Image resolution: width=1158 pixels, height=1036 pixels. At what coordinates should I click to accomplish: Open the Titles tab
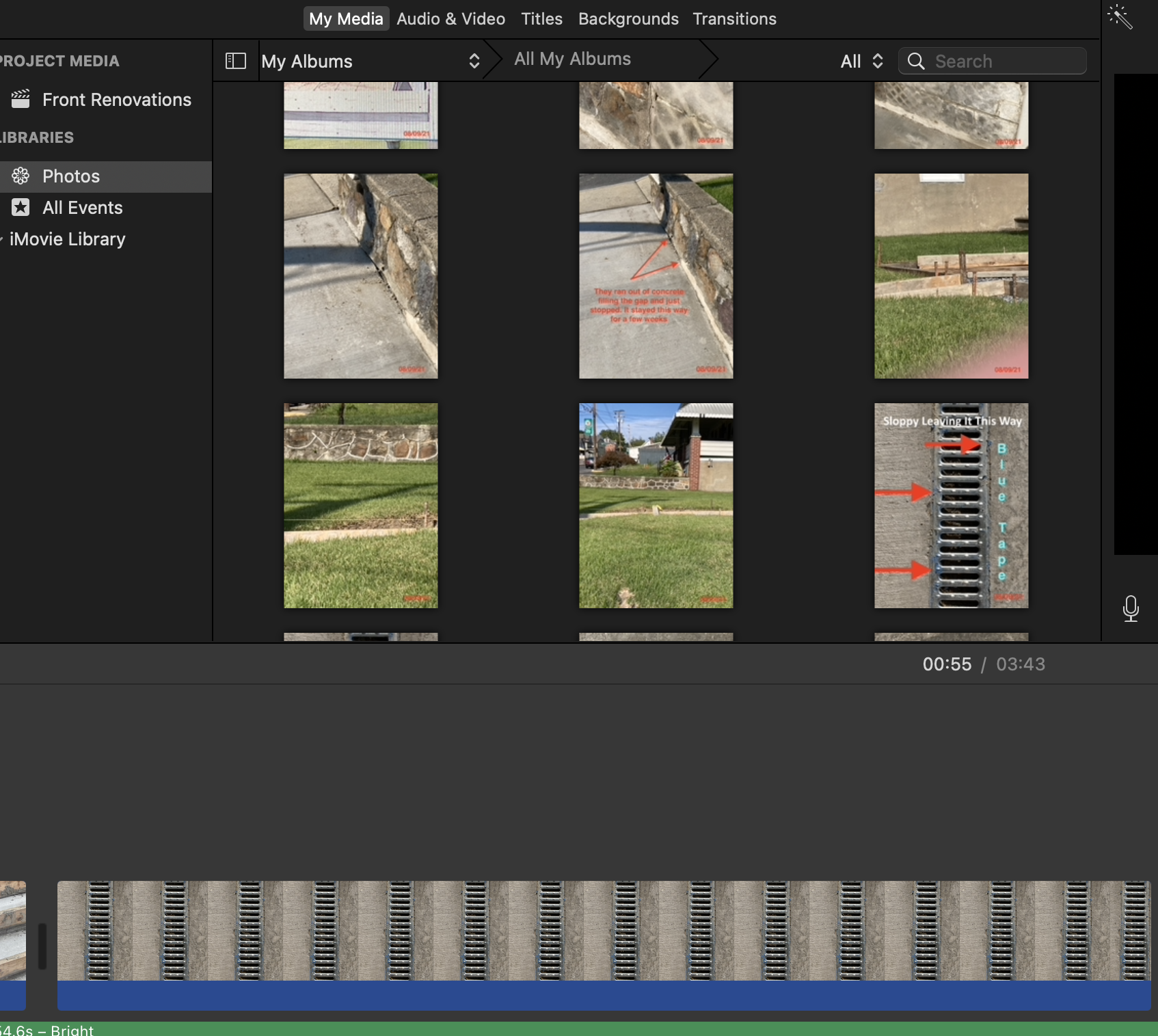(541, 19)
